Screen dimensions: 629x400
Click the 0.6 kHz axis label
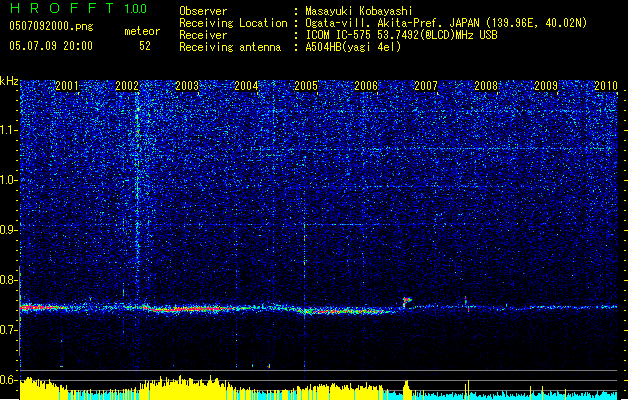point(9,380)
